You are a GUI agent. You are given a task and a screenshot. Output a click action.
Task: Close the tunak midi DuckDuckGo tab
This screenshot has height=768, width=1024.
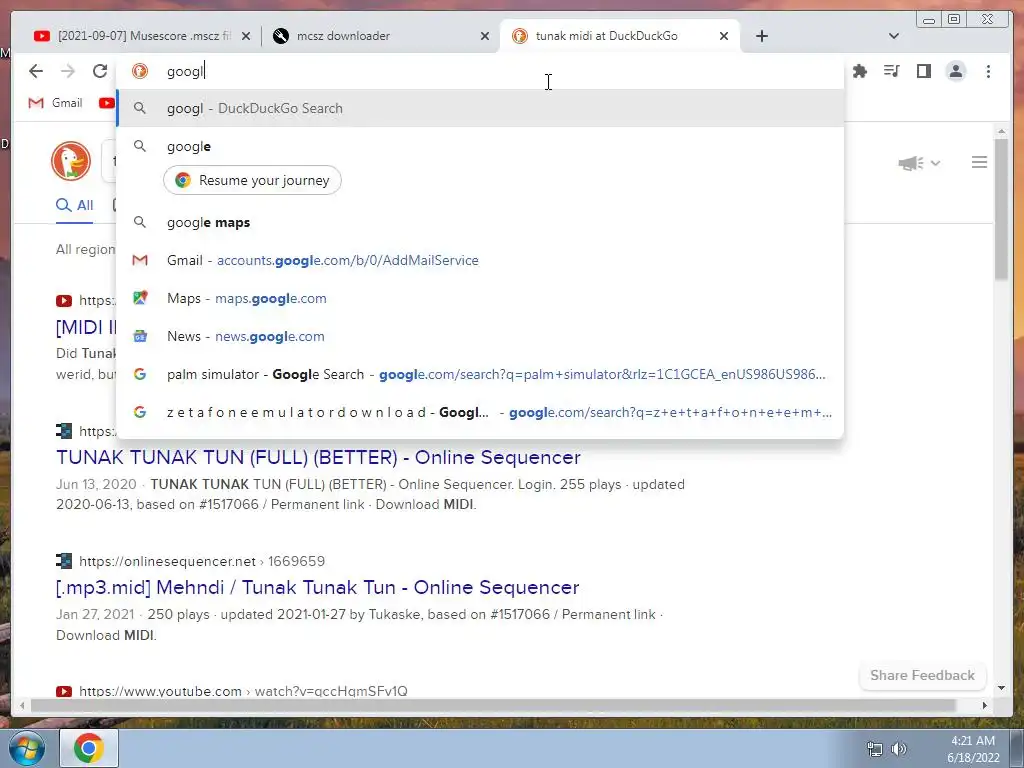(x=724, y=36)
